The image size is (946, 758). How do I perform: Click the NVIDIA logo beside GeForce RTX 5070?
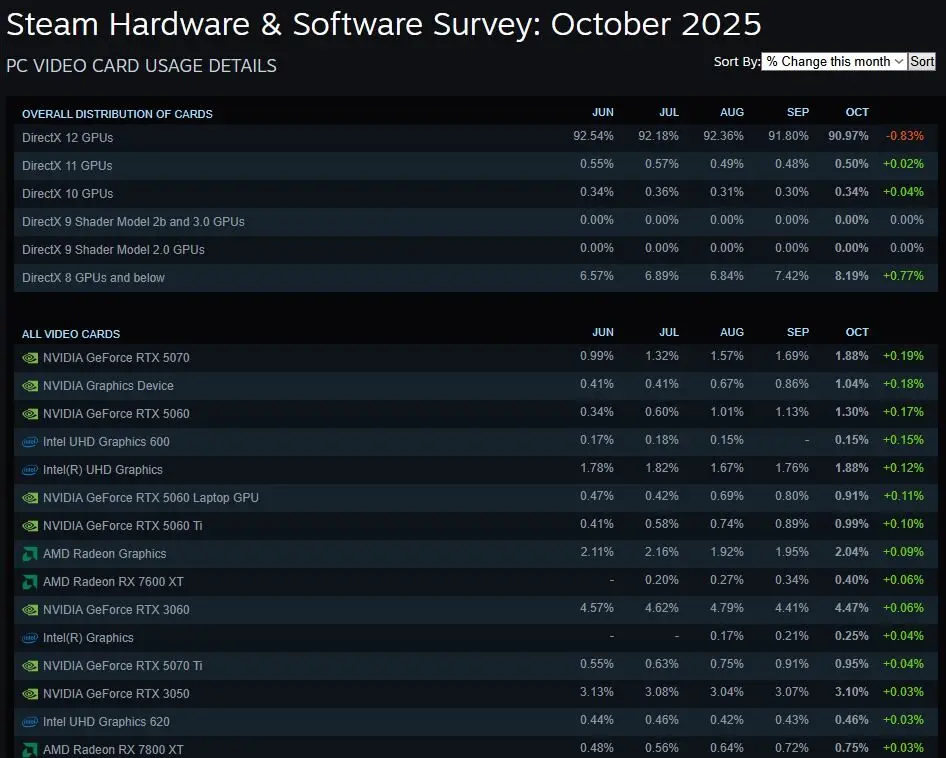point(30,357)
